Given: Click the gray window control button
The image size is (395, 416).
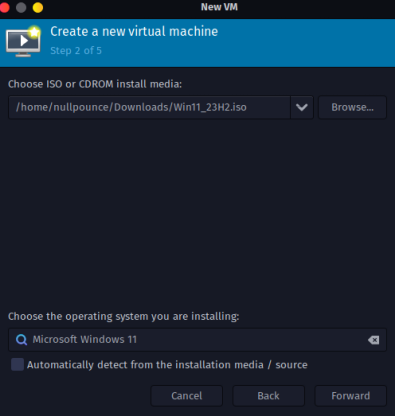Looking at the screenshot, I should point(21,7).
